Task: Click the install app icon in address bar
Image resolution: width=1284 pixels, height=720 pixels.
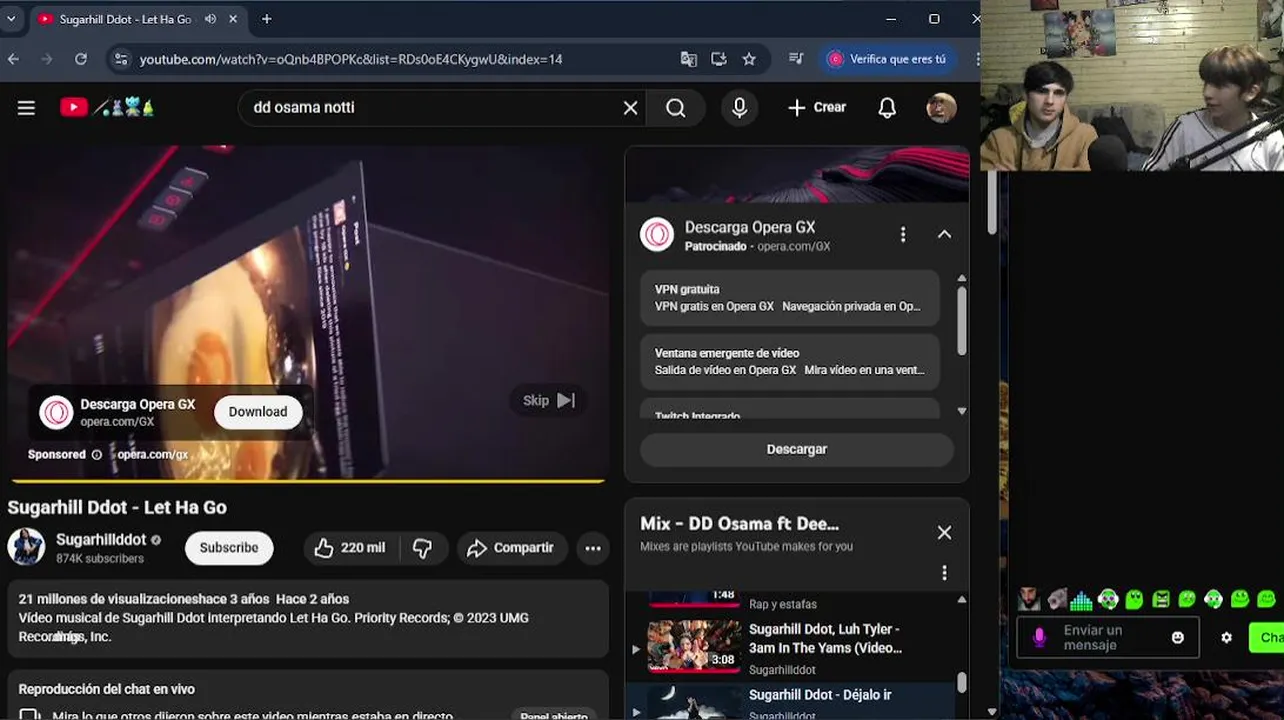Action: coord(719,59)
